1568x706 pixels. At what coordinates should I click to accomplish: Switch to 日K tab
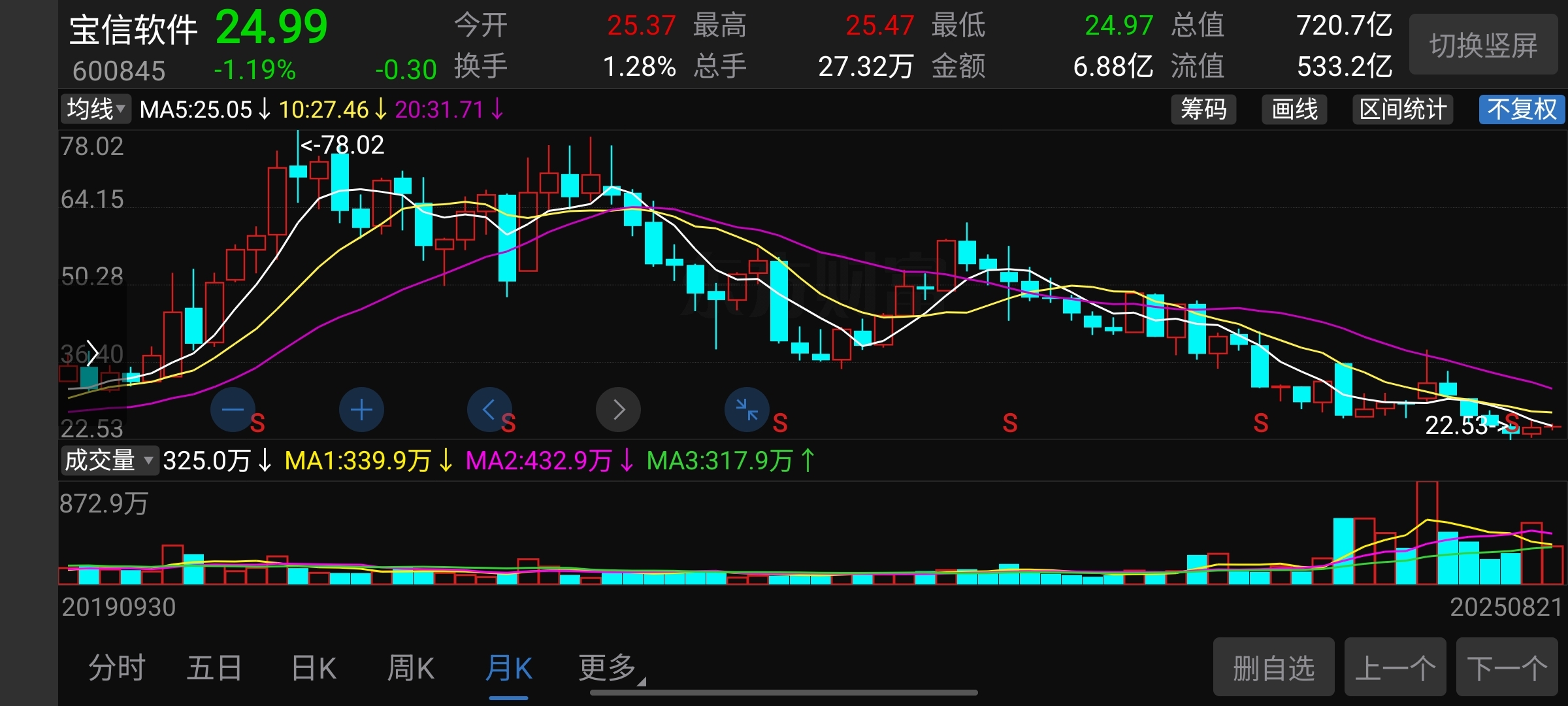click(x=314, y=669)
